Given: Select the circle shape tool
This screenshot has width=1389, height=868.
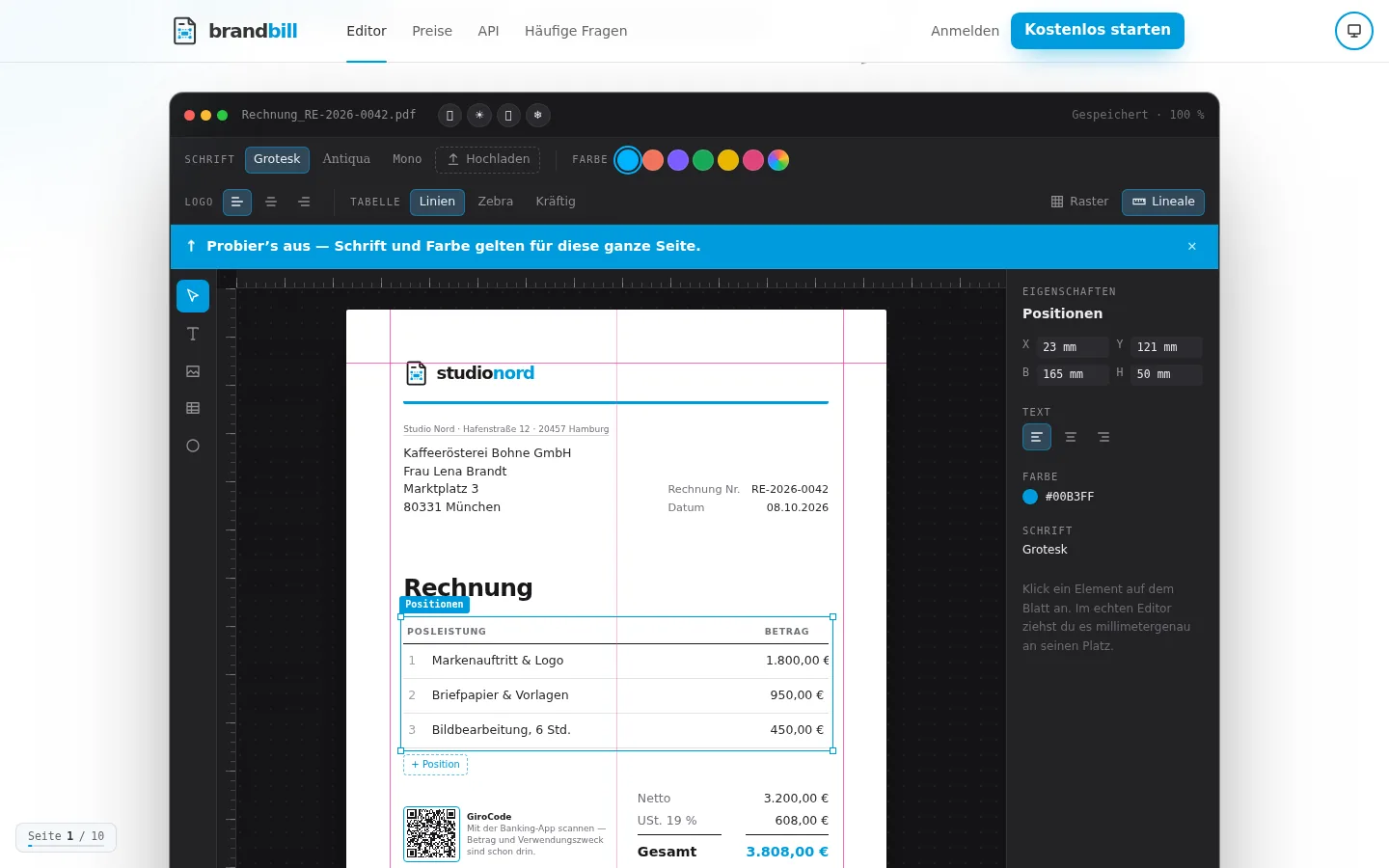Looking at the screenshot, I should point(193,446).
